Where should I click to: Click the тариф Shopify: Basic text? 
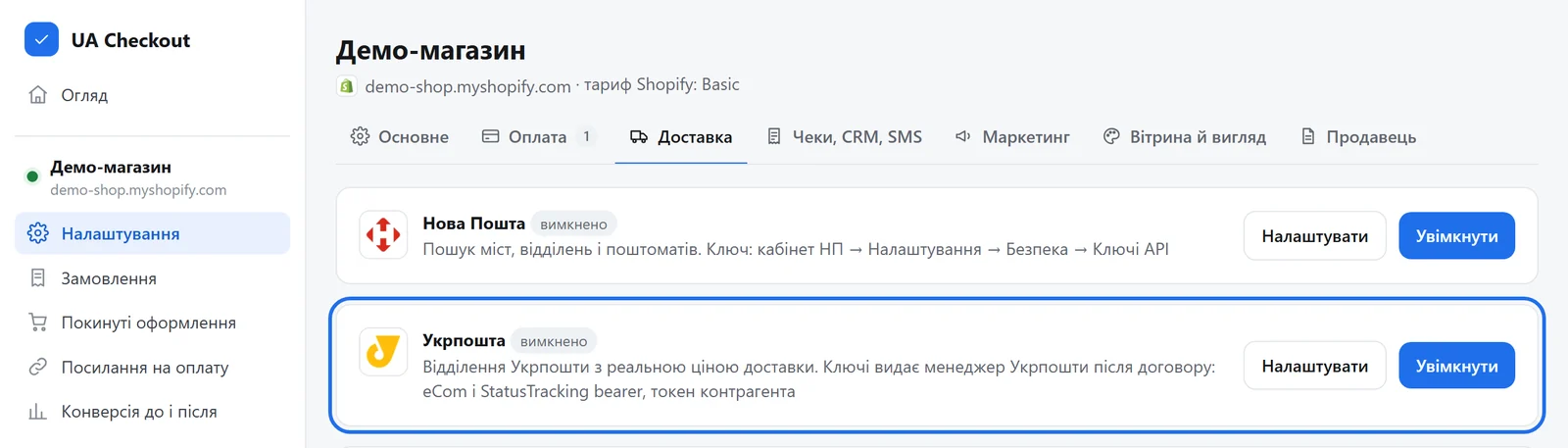[x=661, y=84]
